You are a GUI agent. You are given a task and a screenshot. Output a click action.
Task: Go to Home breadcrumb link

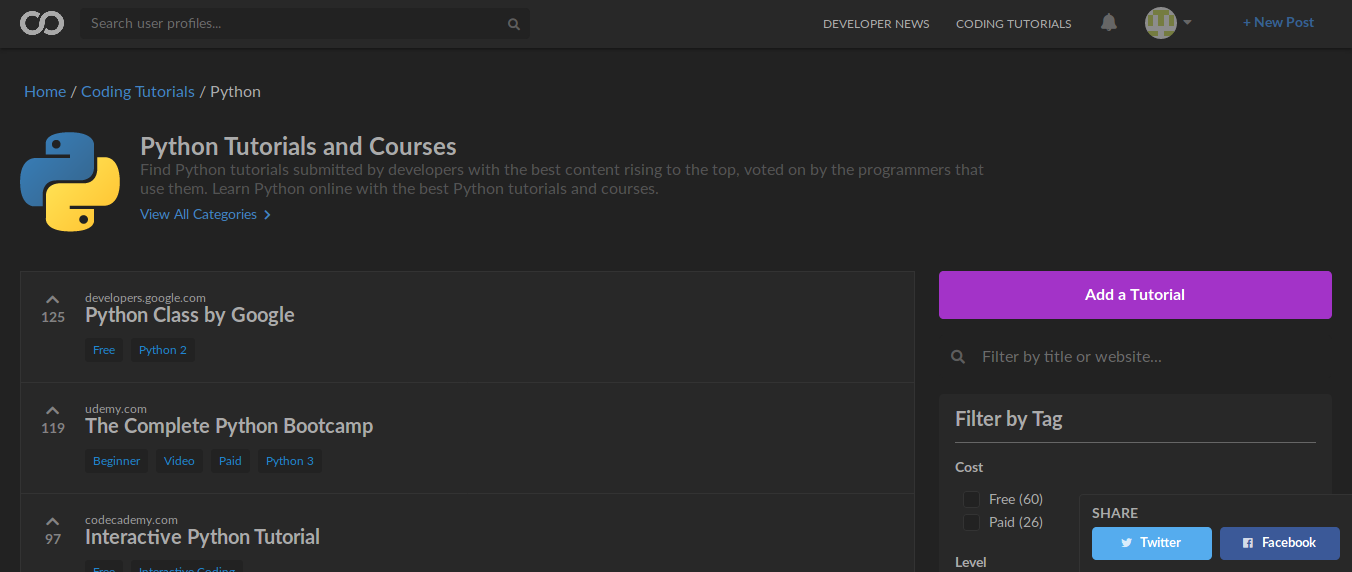coord(45,91)
